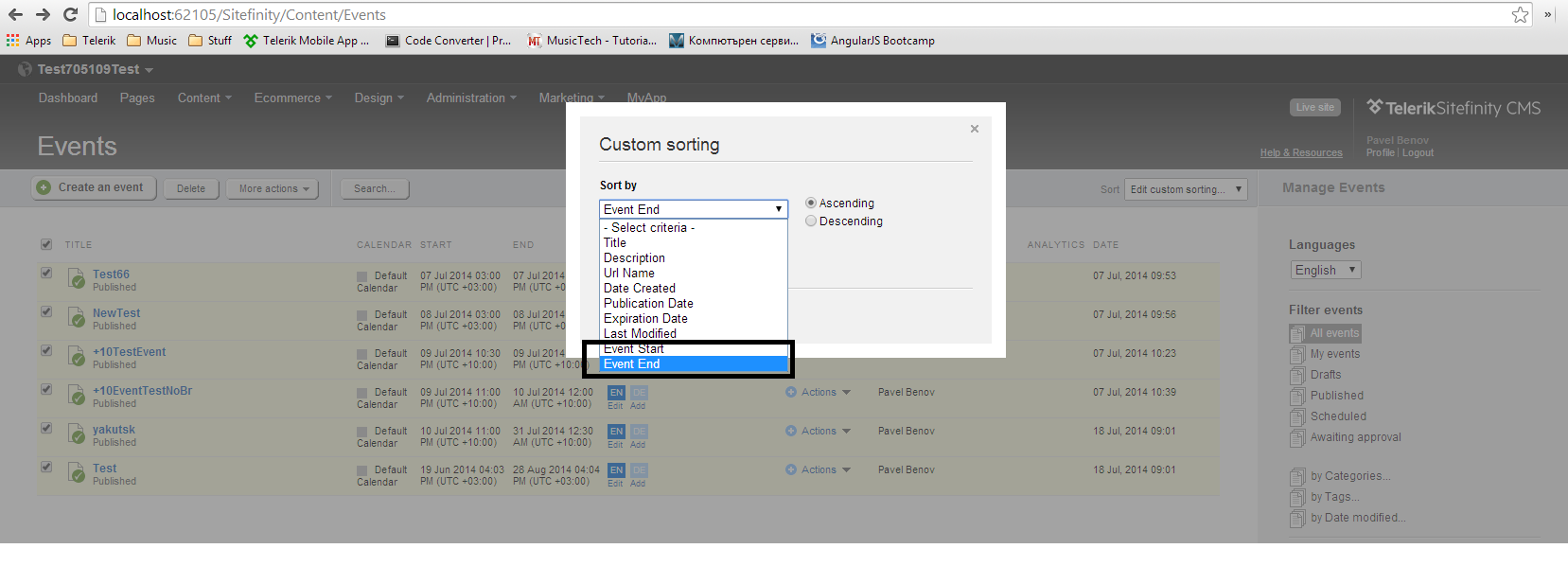Image resolution: width=1568 pixels, height=584 pixels.
Task: Open the Help & Resources link
Action: (x=1300, y=153)
